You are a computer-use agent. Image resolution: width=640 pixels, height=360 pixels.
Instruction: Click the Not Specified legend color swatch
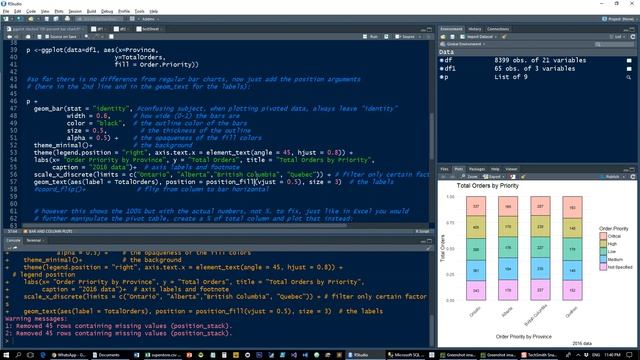click(x=603, y=267)
